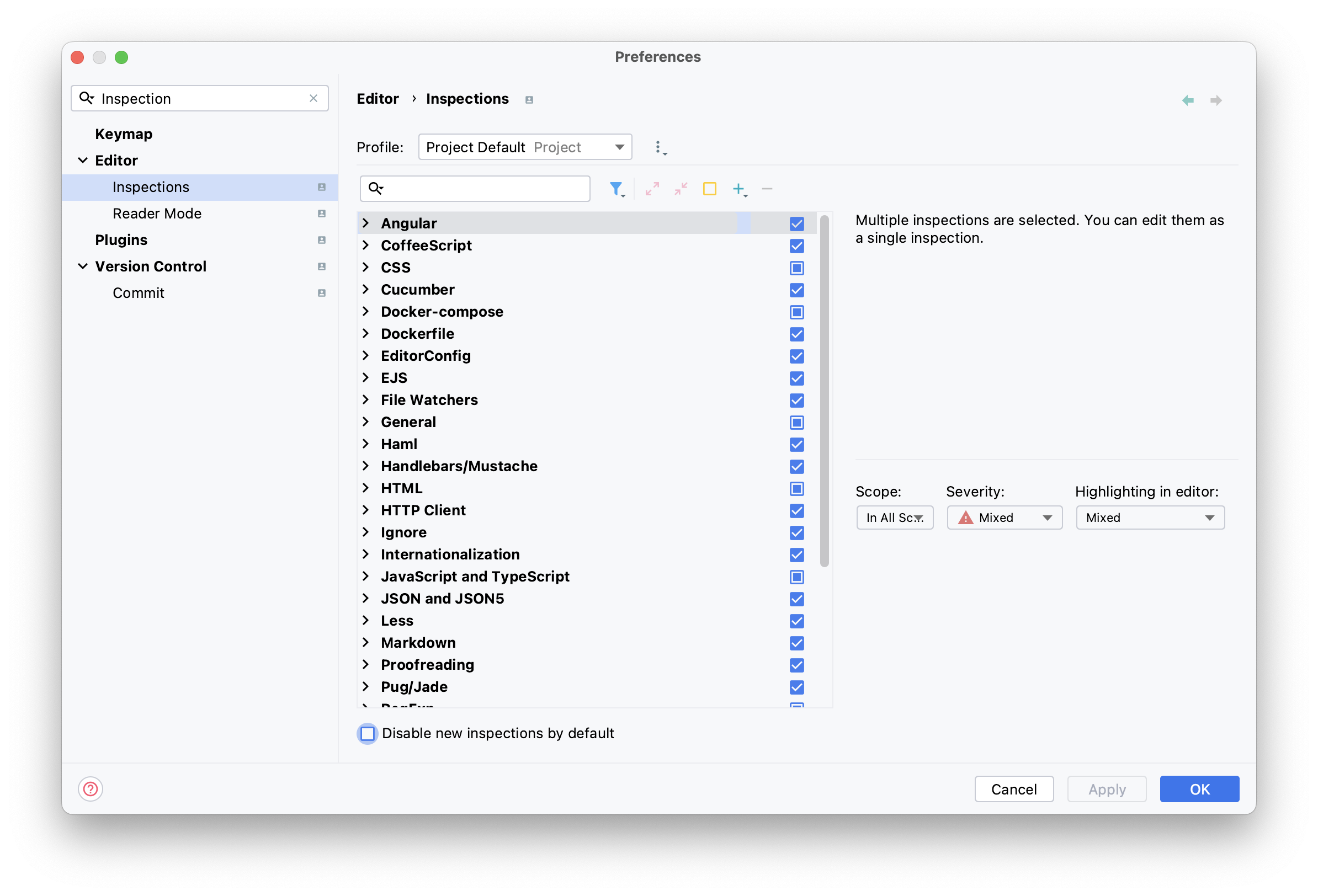
Task: Clear the Inspection search text
Action: point(313,98)
